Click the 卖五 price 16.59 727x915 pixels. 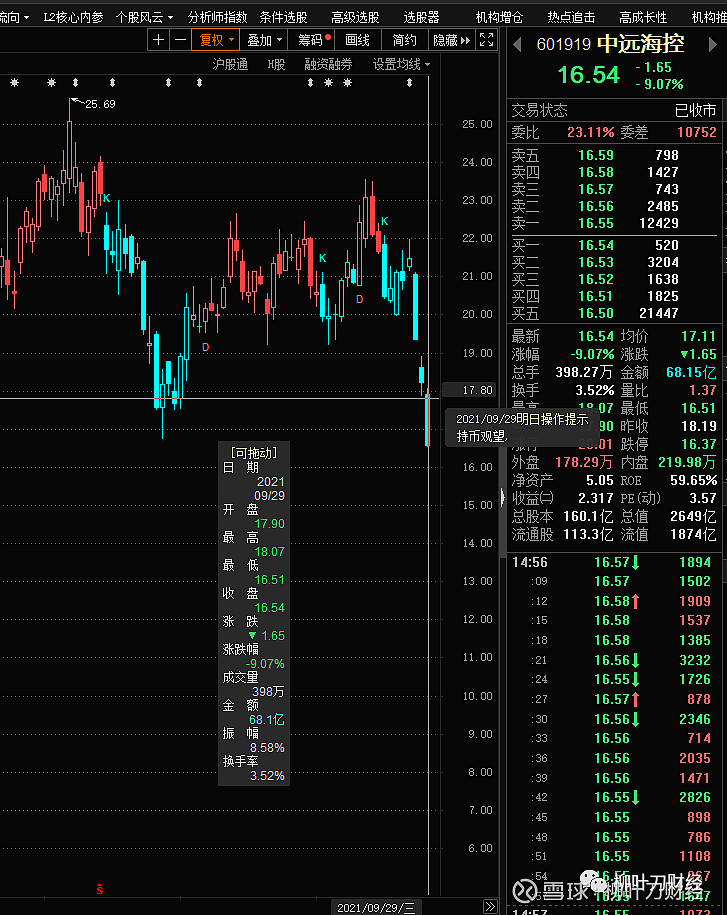click(x=596, y=155)
